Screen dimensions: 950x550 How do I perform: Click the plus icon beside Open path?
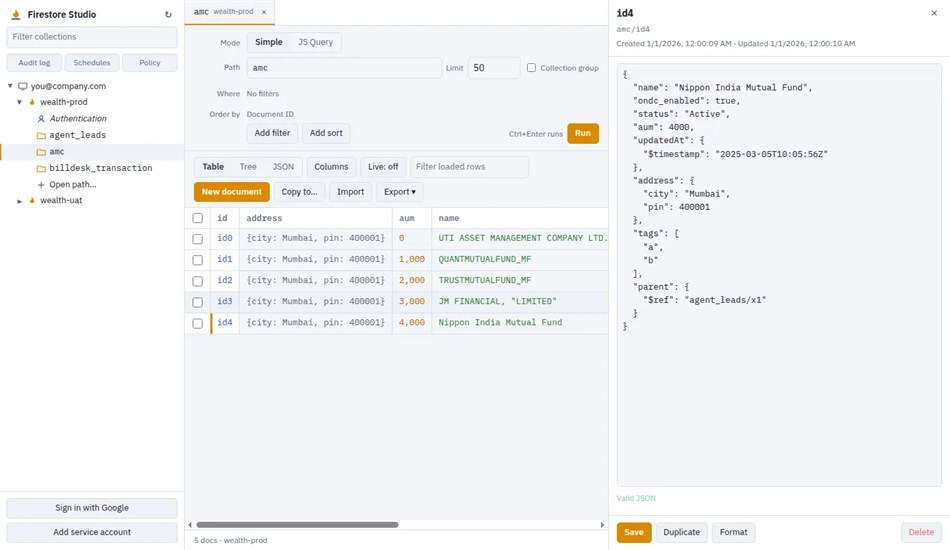pyautogui.click(x=41, y=185)
